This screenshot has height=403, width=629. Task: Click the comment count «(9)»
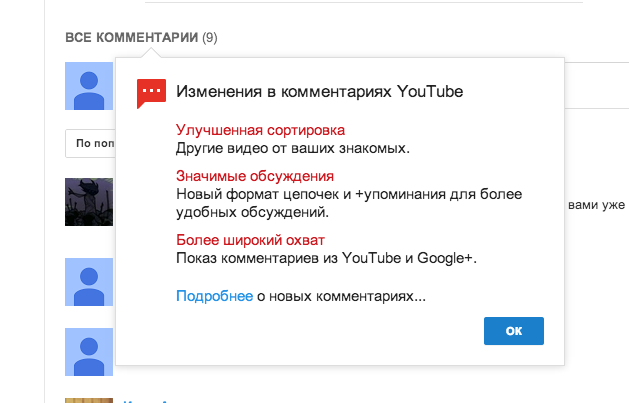click(210, 38)
